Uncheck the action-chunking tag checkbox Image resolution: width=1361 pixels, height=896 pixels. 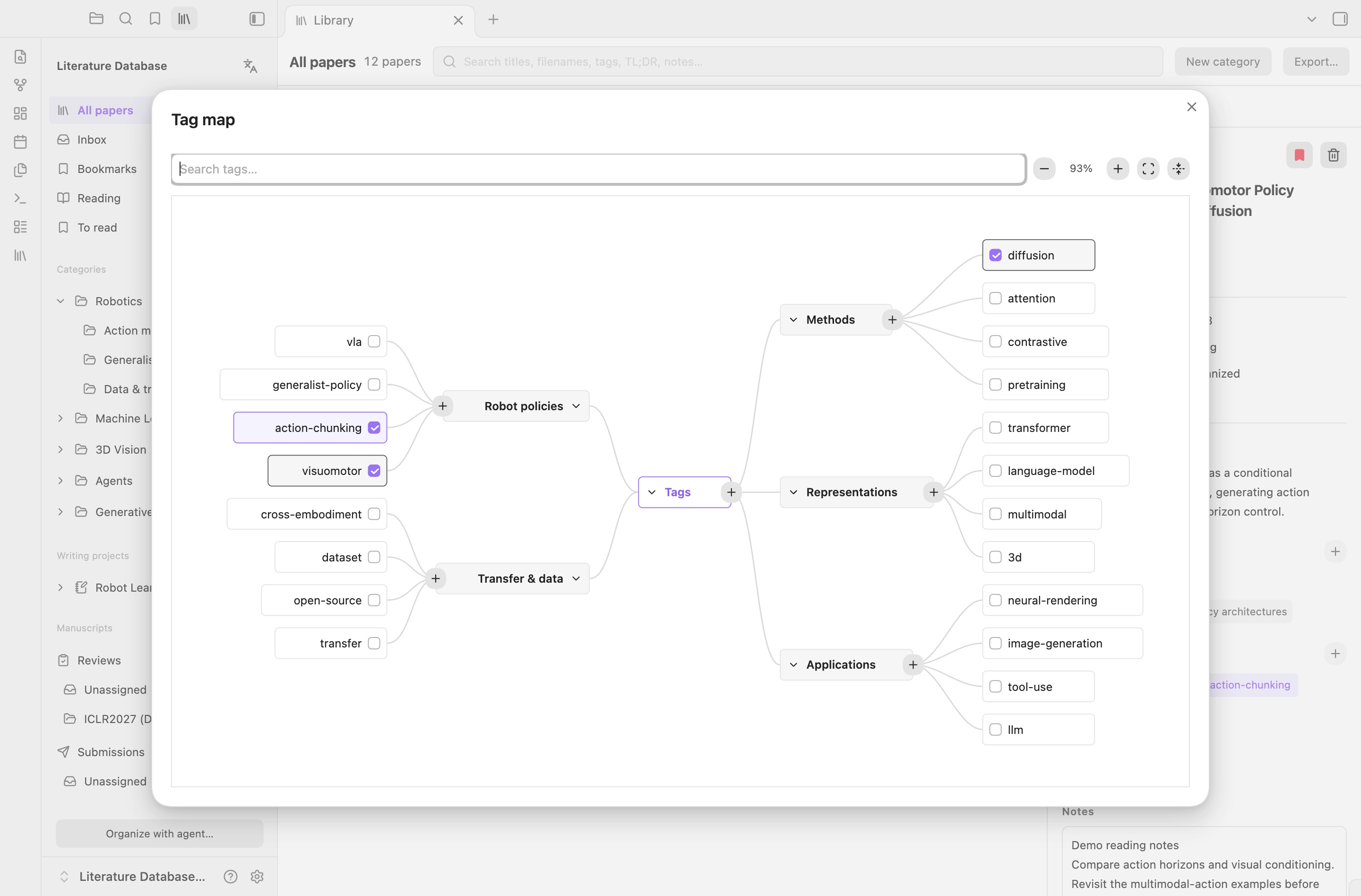pyautogui.click(x=374, y=428)
